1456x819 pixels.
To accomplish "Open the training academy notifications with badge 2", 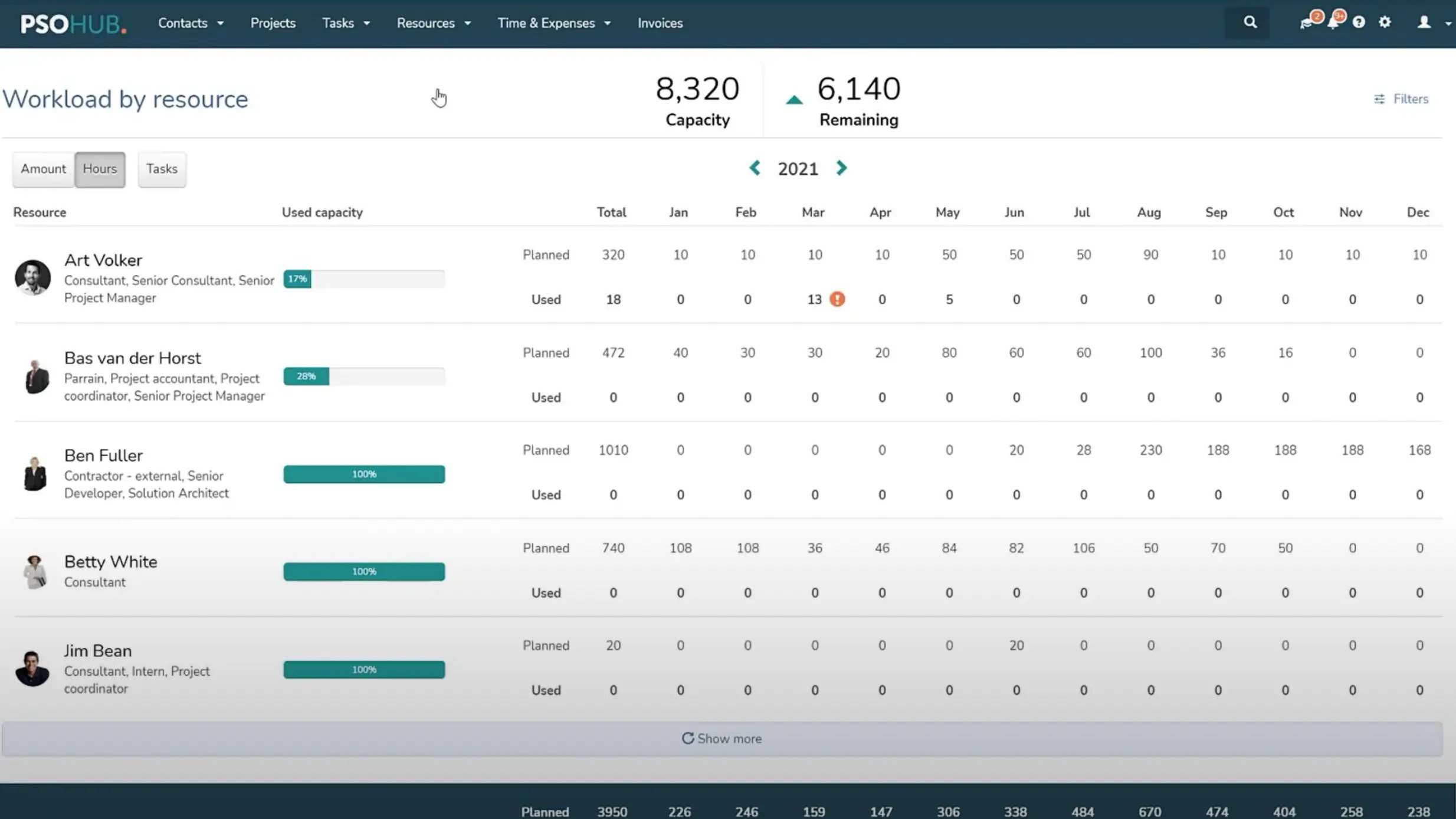I will 1307,22.
